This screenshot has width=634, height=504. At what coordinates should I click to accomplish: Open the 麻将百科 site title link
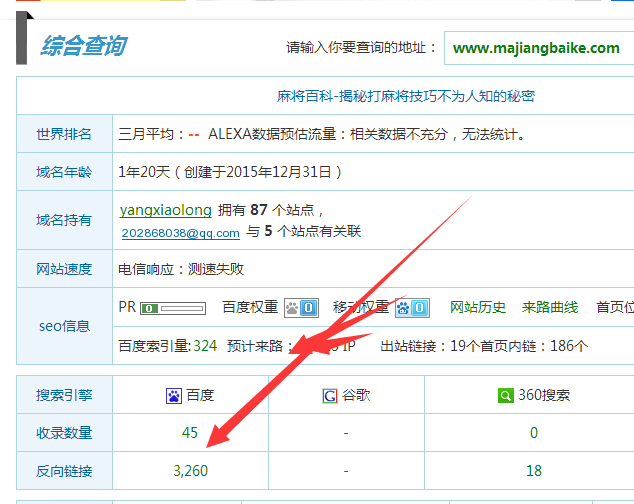tap(405, 96)
